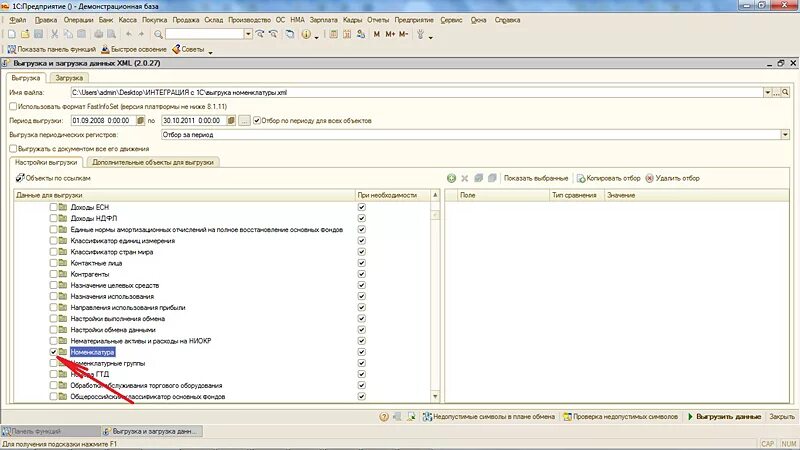Click calendar picker for end period date
800x450 pixels.
coord(231,120)
